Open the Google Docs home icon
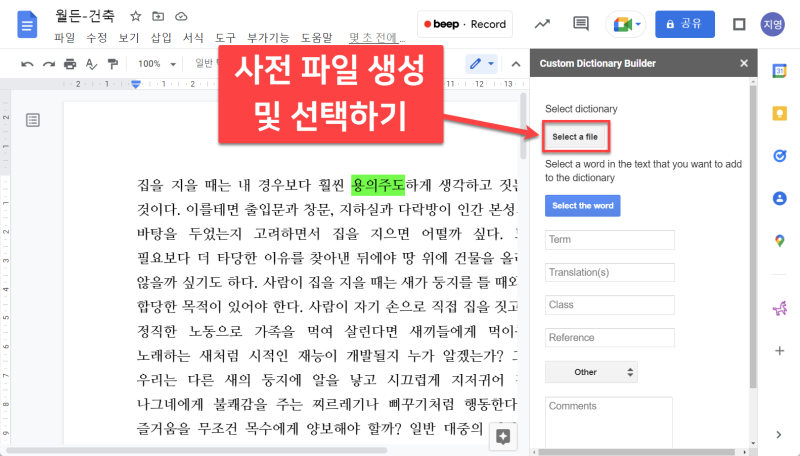800x456 pixels. (x=27, y=24)
